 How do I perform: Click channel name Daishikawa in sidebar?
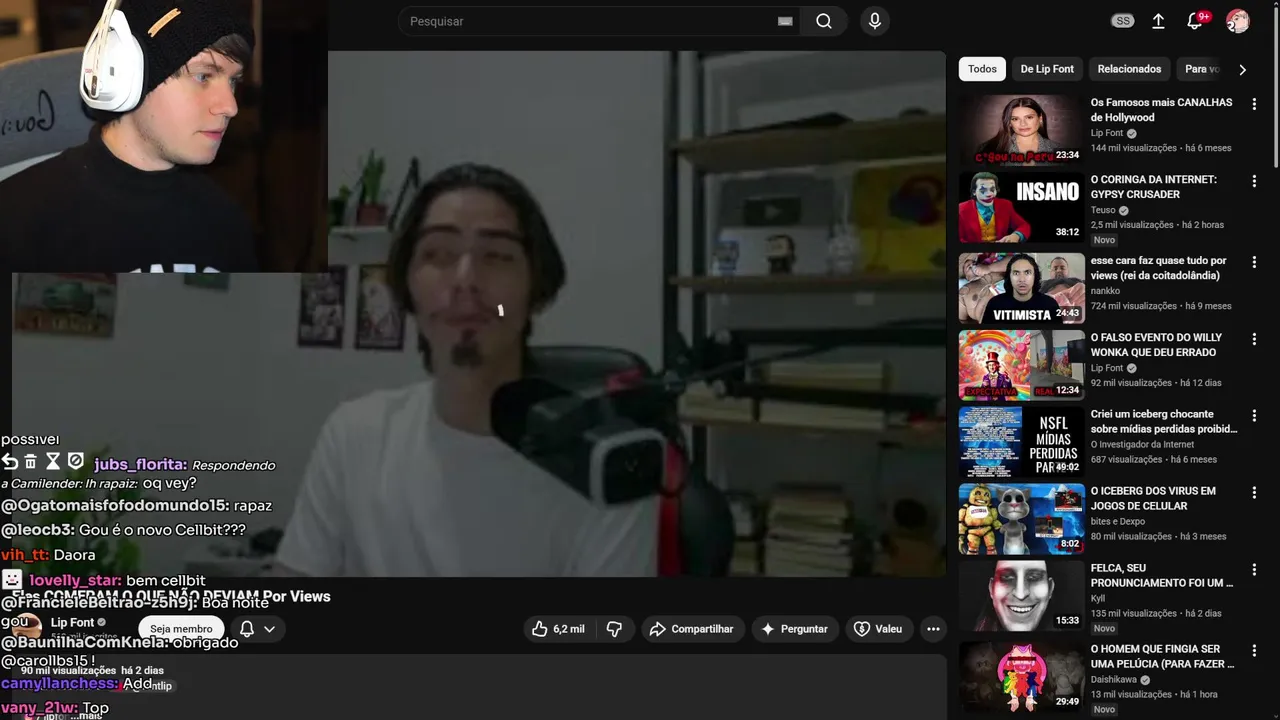[x=1115, y=679]
